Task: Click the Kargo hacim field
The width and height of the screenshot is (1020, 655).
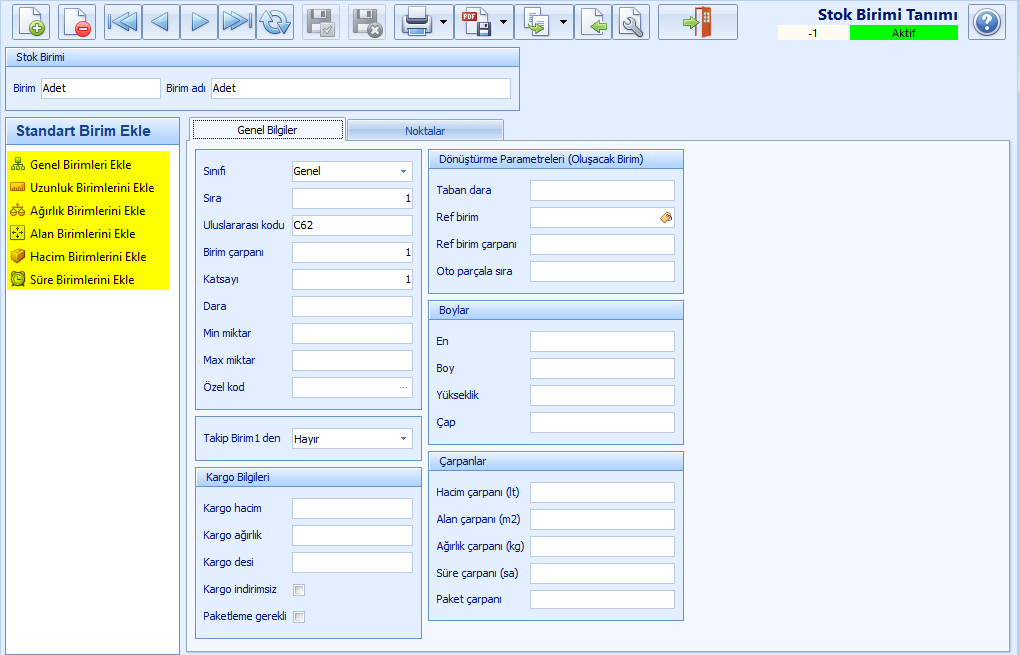Action: (x=352, y=509)
